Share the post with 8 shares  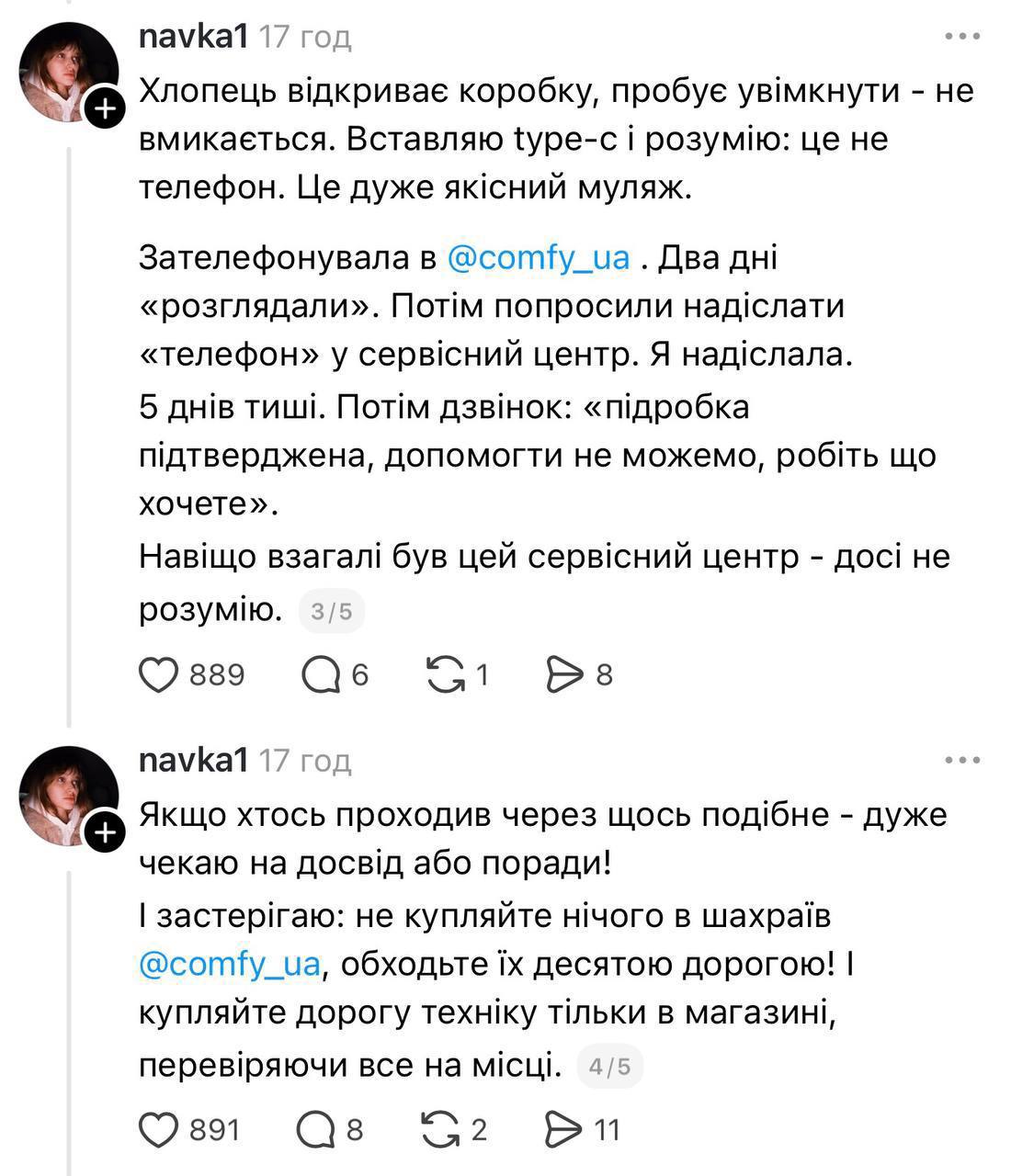click(565, 675)
